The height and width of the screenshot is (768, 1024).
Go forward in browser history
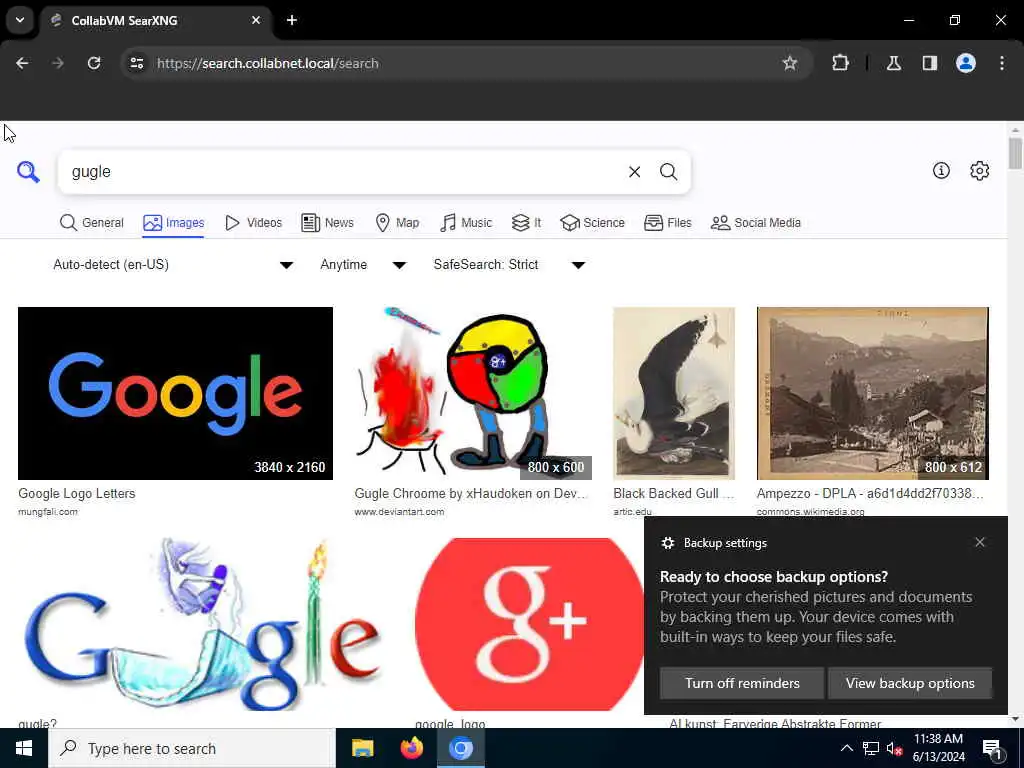[x=58, y=63]
